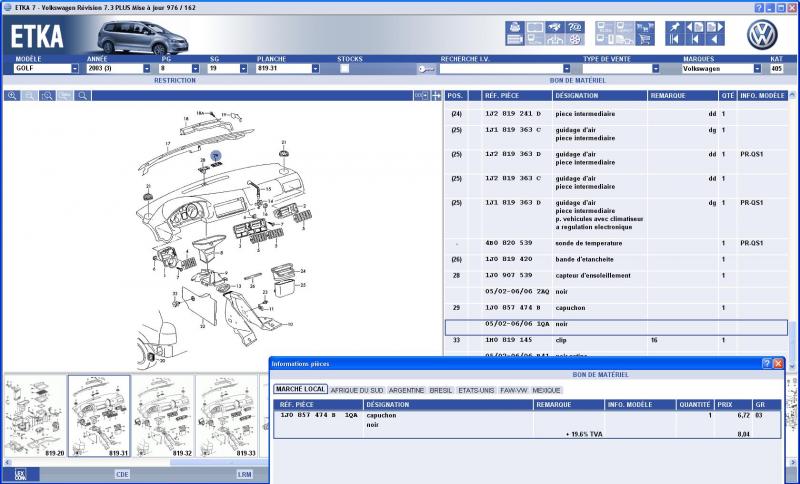Toggle the Stocks checkbox
This screenshot has width=800, height=484.
(x=345, y=68)
